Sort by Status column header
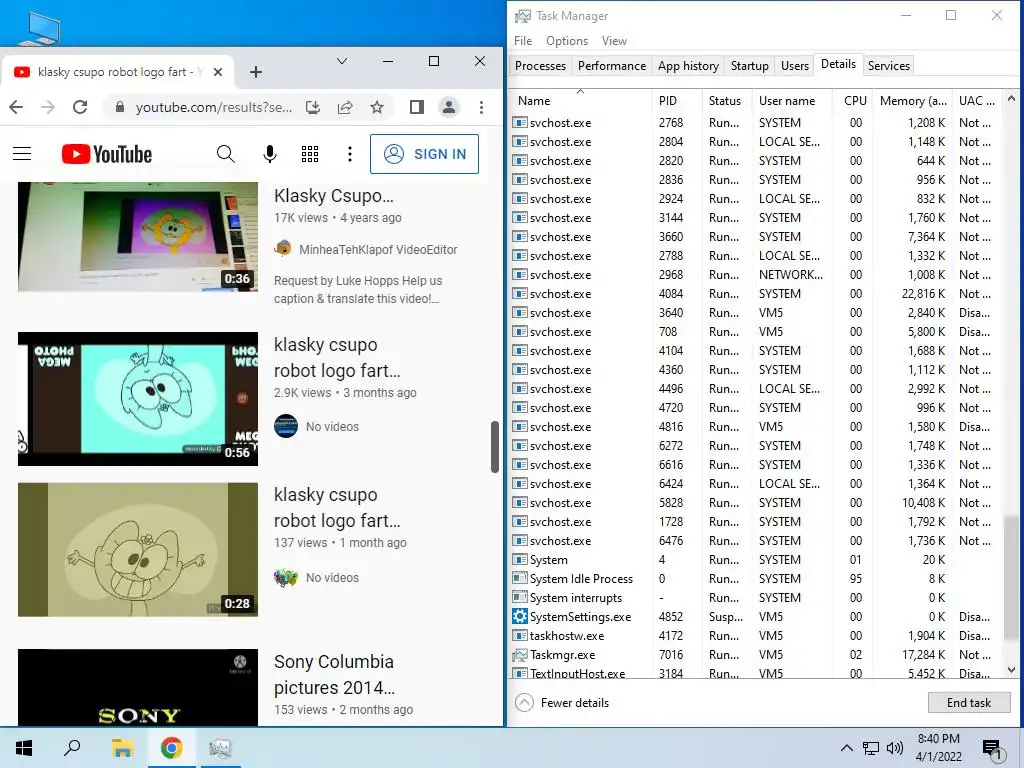 click(726, 101)
